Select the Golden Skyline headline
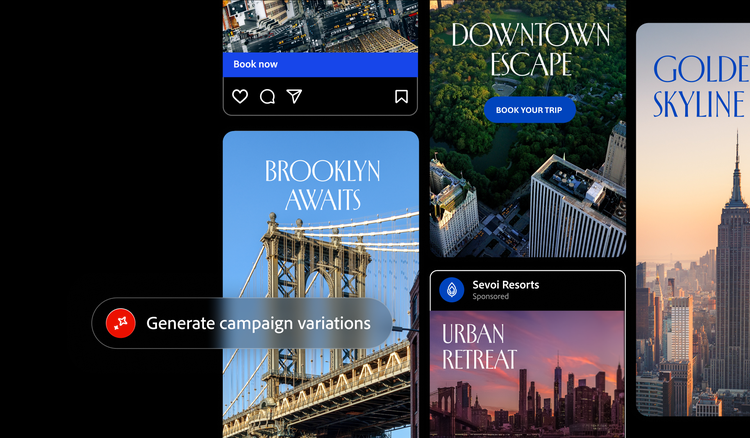The height and width of the screenshot is (438, 750). pos(702,86)
